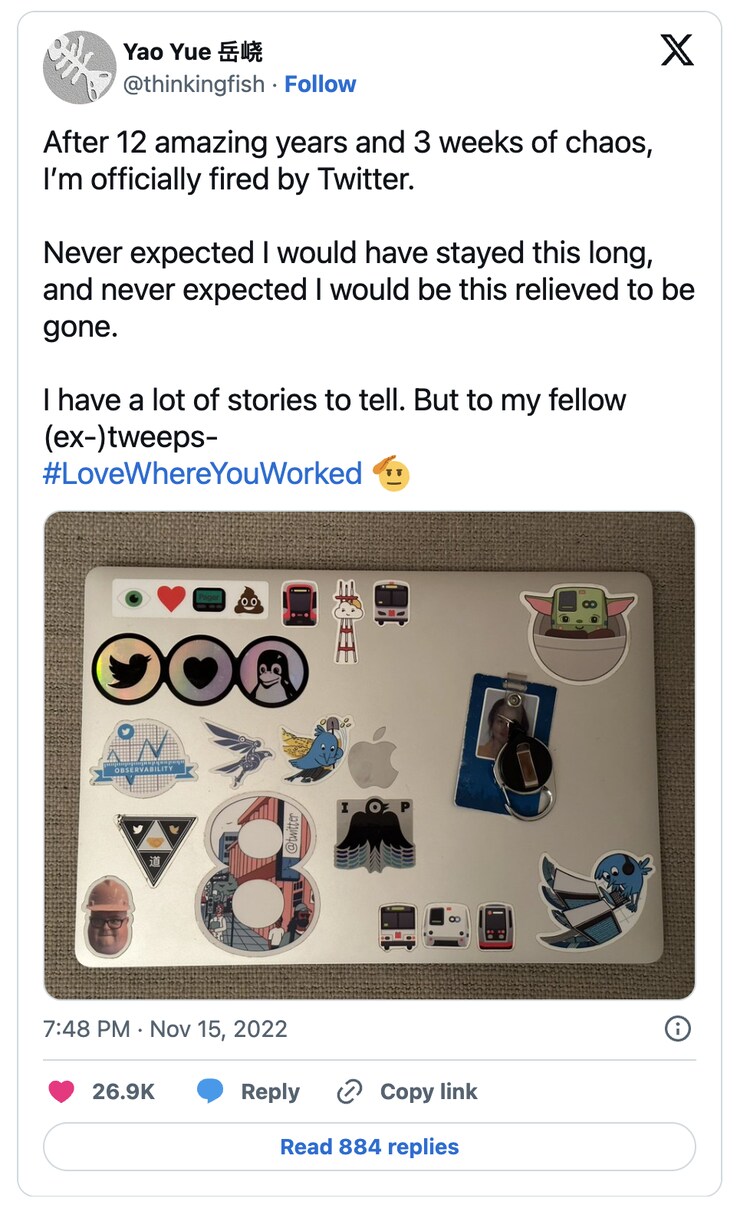The image size is (750, 1218).
Task: Enlarge the sticker-covered laptop photo
Action: tap(369, 755)
